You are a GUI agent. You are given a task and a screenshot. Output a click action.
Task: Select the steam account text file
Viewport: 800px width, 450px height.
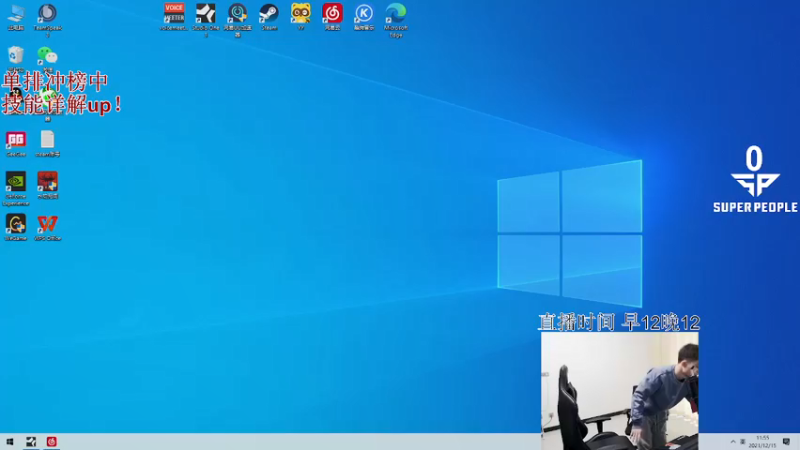[47, 143]
